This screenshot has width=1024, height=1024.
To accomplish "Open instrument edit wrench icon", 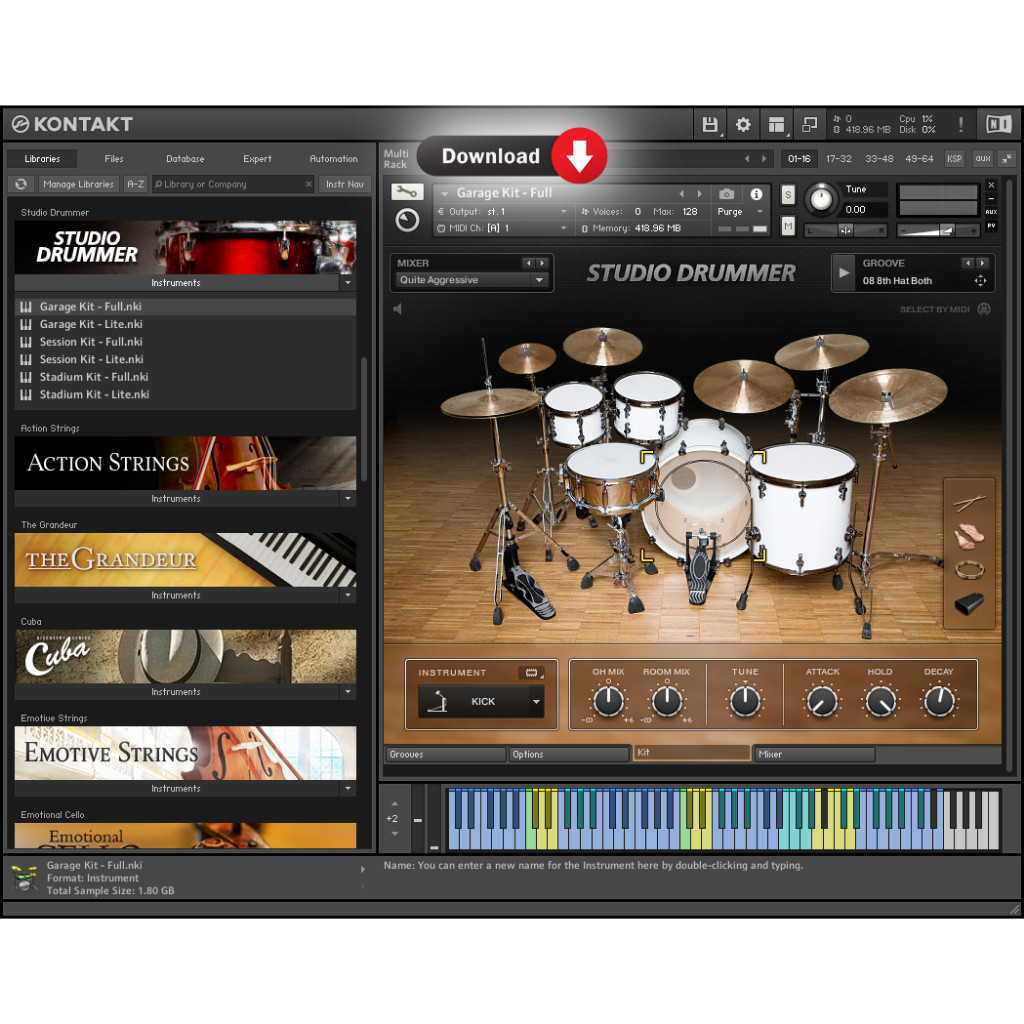I will (x=407, y=192).
